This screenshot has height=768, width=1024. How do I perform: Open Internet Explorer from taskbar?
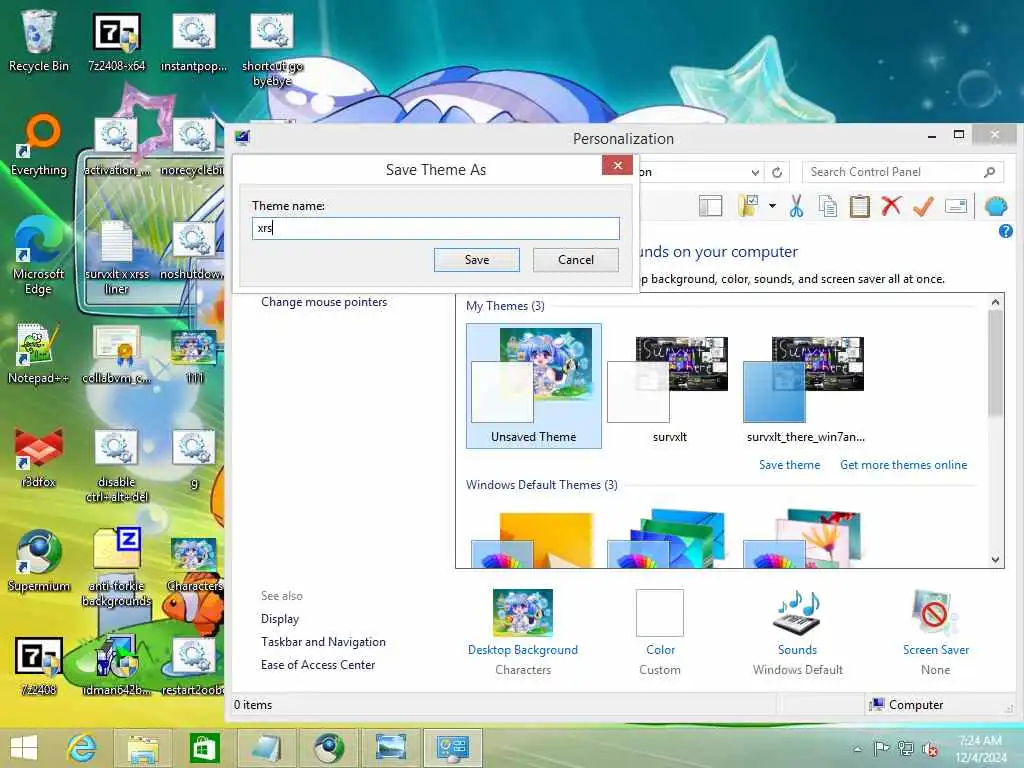click(x=82, y=748)
